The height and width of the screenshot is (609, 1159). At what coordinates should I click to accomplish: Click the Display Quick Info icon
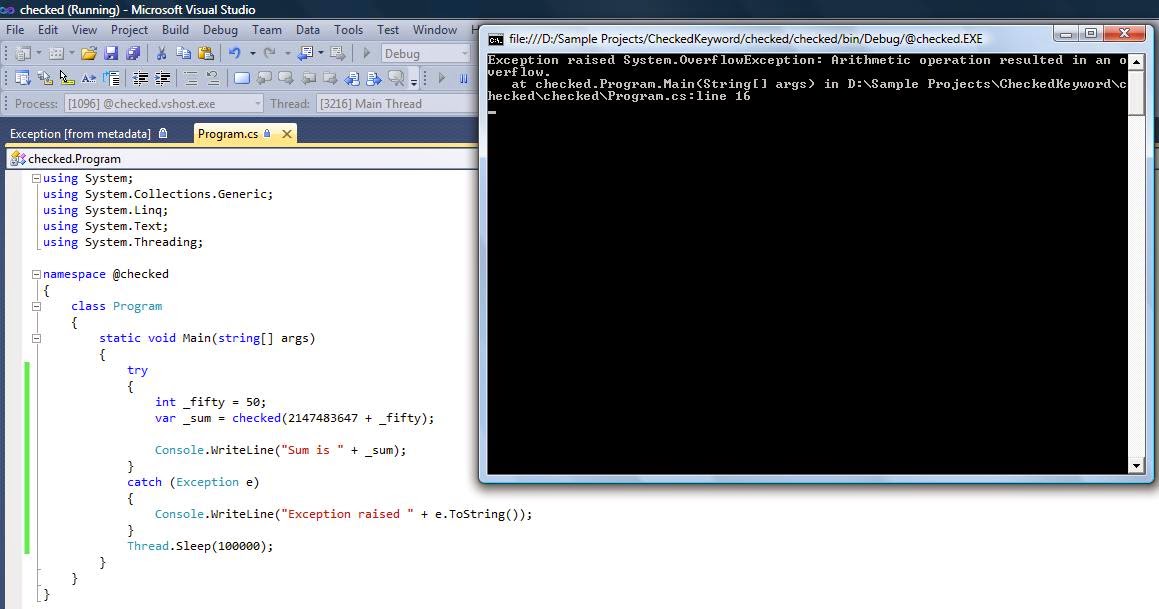coord(67,78)
